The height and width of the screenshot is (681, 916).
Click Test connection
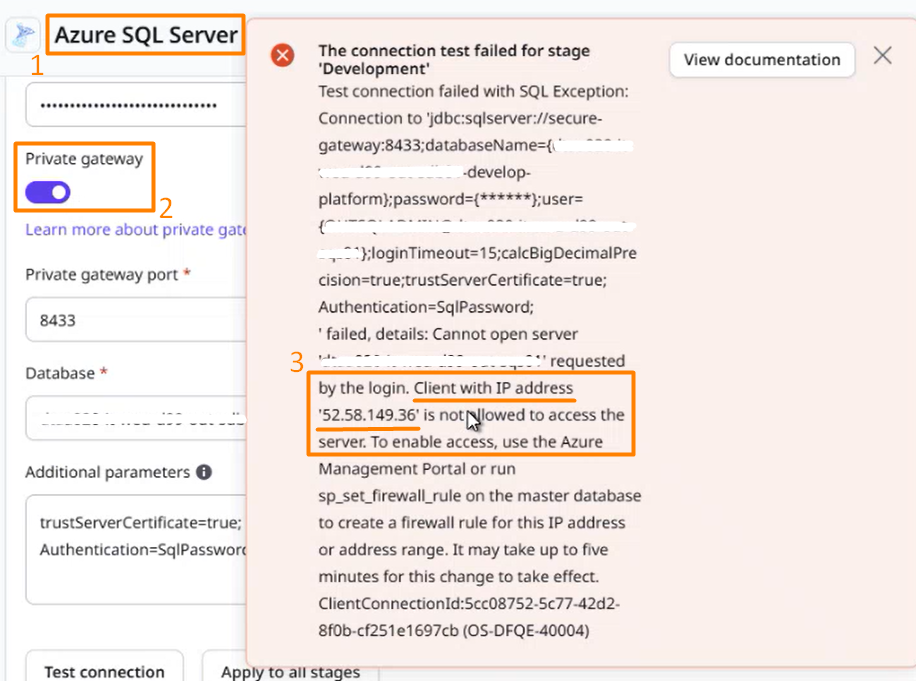(104, 671)
